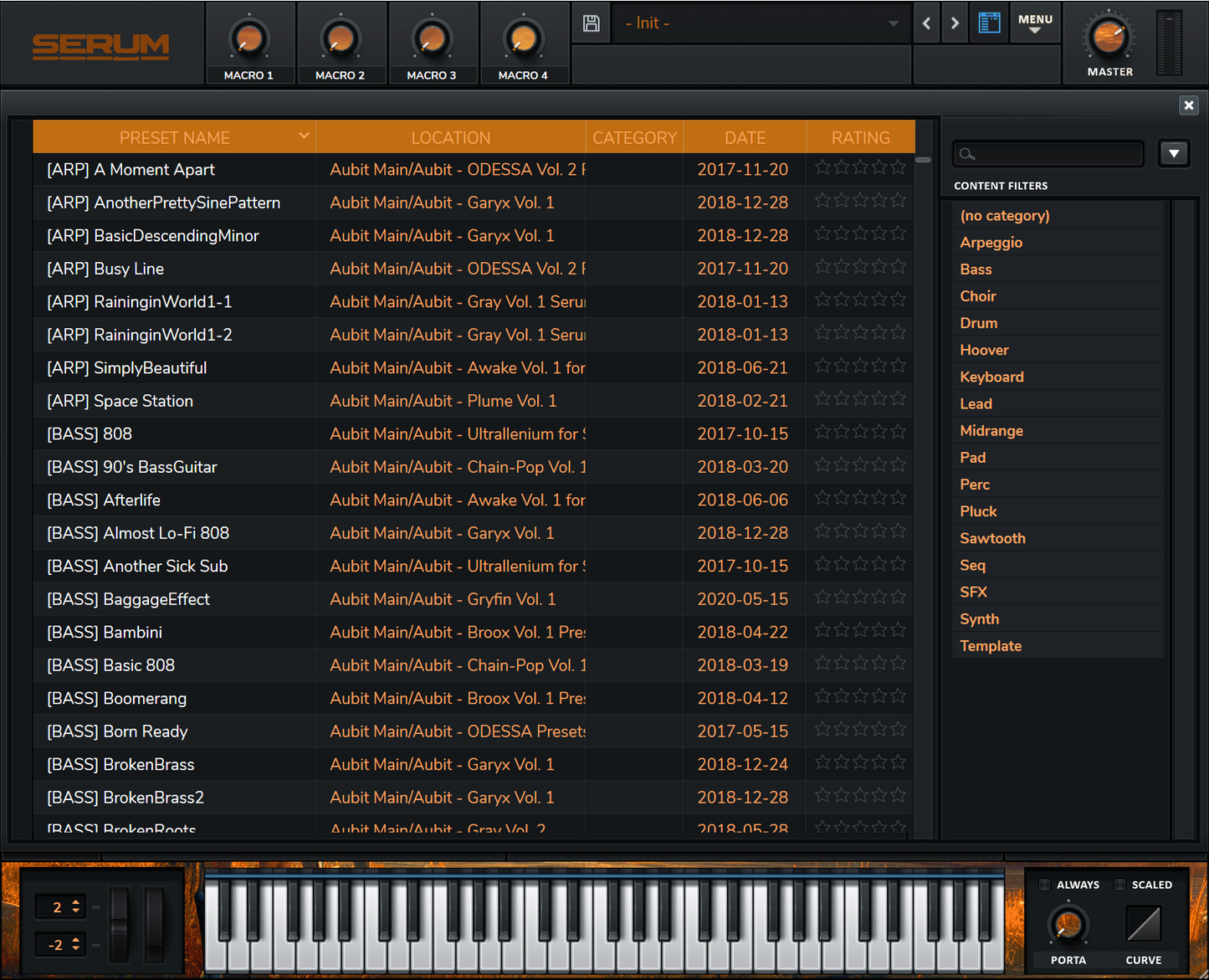The width and height of the screenshot is (1209, 980).
Task: Click the Macro 2 knob
Action: (340, 38)
